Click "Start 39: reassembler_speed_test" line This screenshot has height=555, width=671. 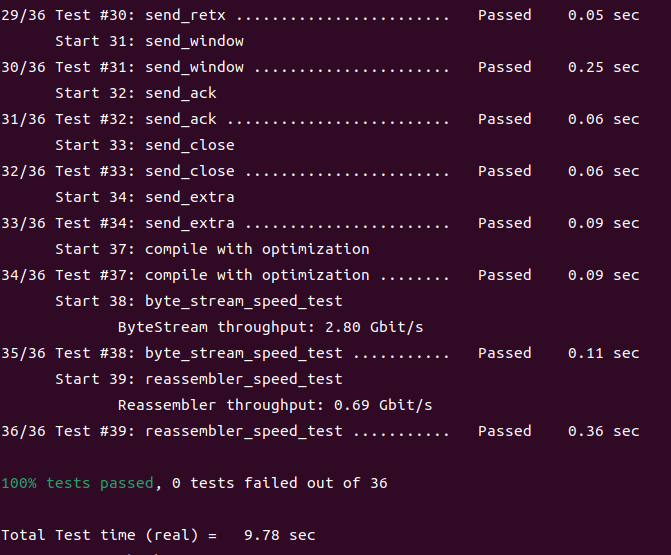[x=198, y=379]
